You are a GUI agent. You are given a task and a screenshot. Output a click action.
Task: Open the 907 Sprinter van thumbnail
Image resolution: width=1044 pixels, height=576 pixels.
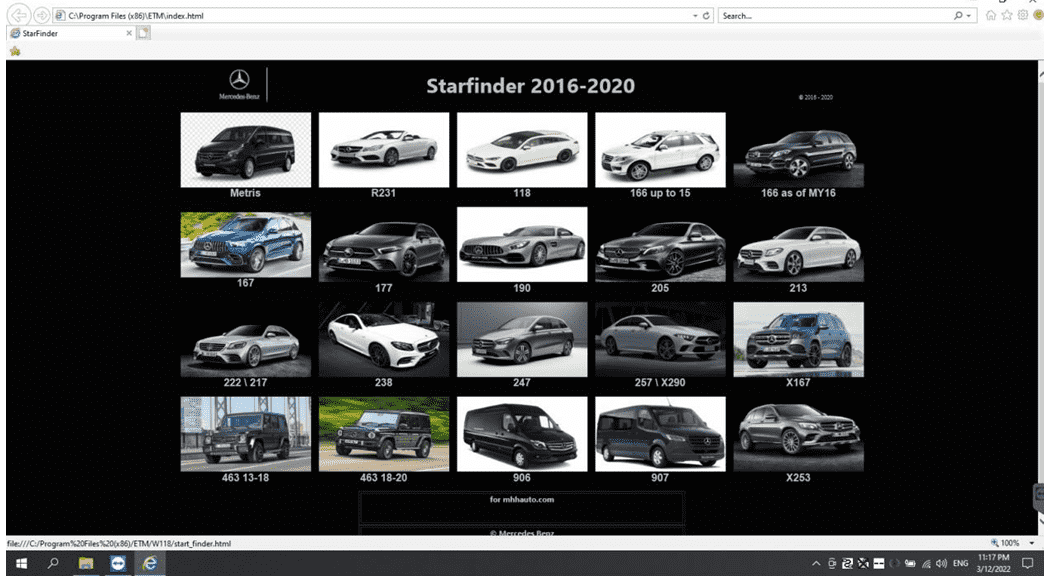click(x=660, y=434)
